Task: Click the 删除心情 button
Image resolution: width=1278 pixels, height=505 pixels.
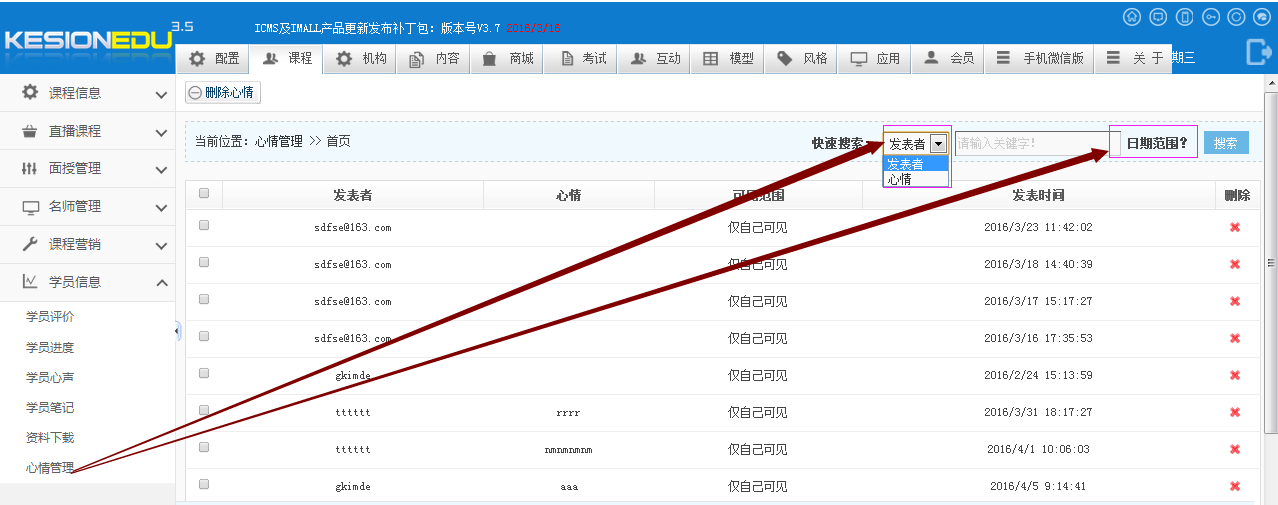Action: point(221,93)
